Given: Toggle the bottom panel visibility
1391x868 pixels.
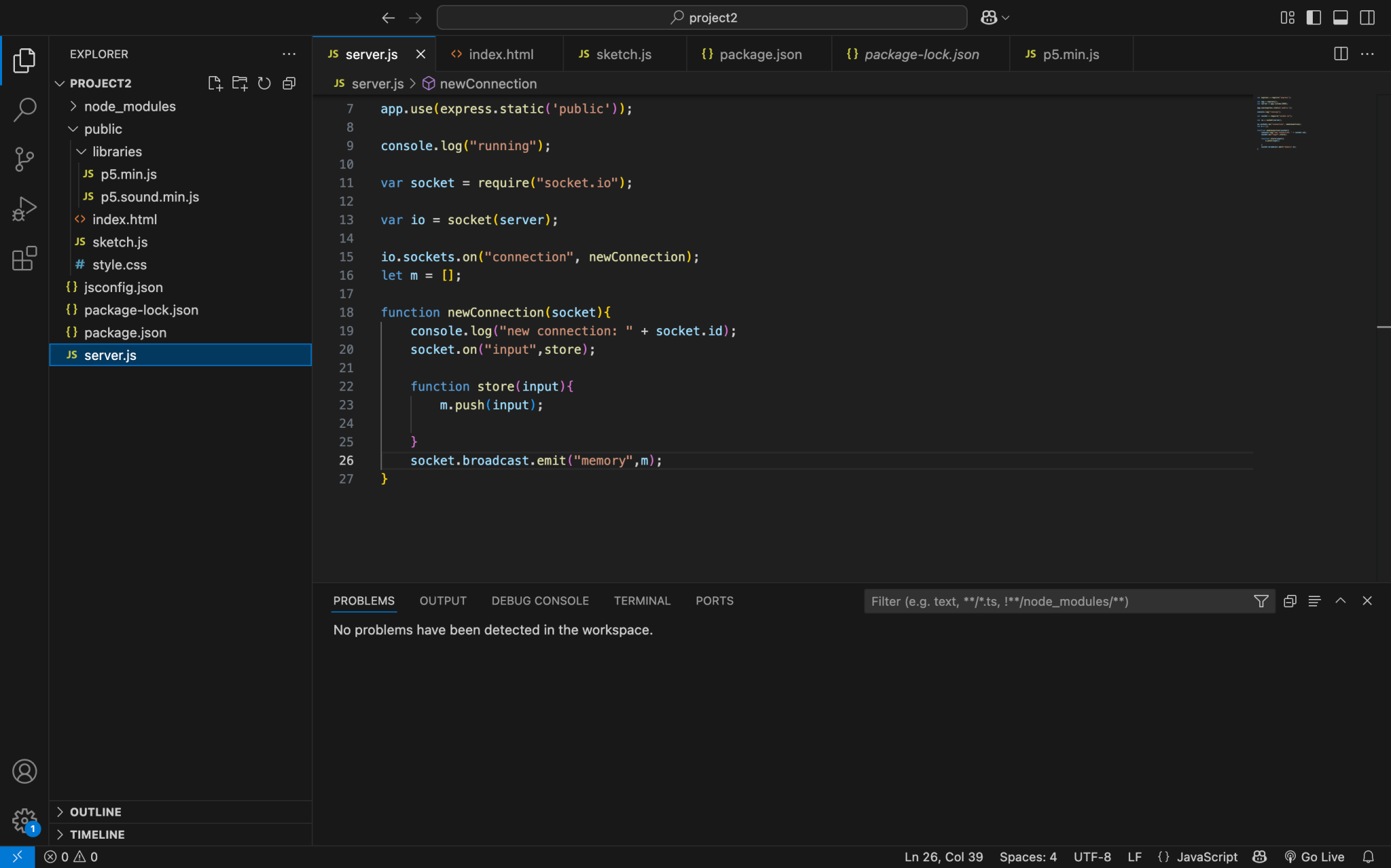Looking at the screenshot, I should 1340,18.
